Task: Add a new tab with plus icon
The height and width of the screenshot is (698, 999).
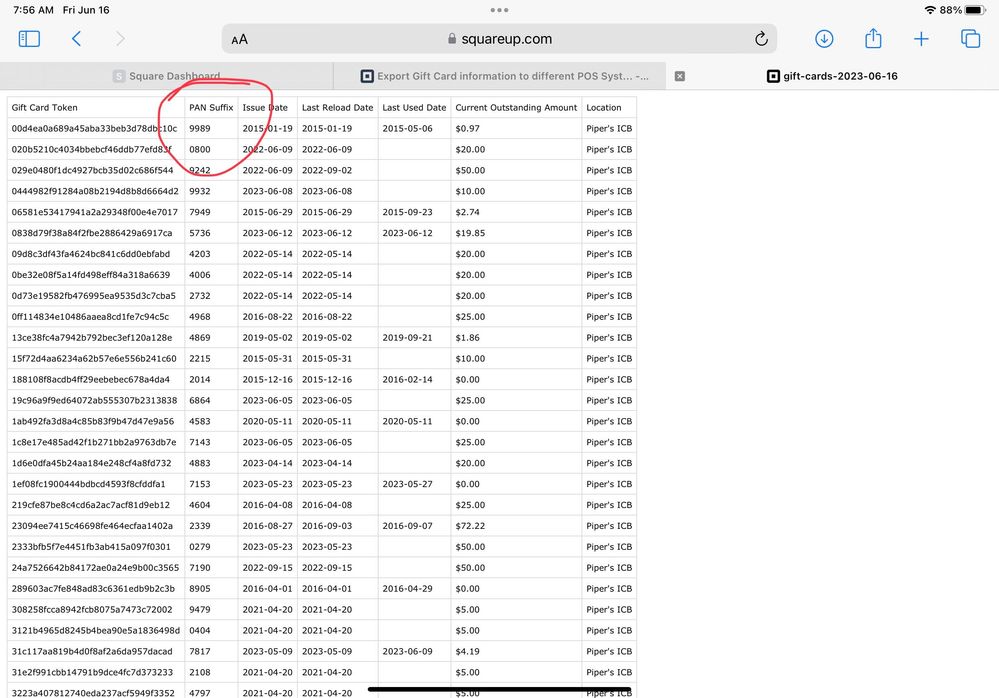Action: pos(921,39)
